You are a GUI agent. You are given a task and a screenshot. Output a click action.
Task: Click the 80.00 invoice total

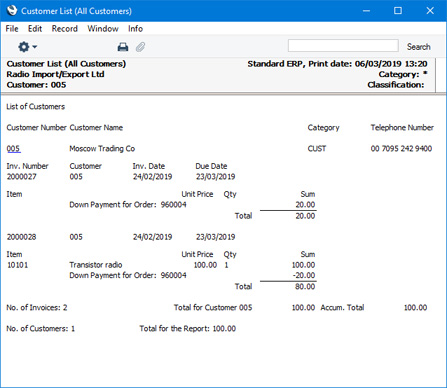point(305,287)
